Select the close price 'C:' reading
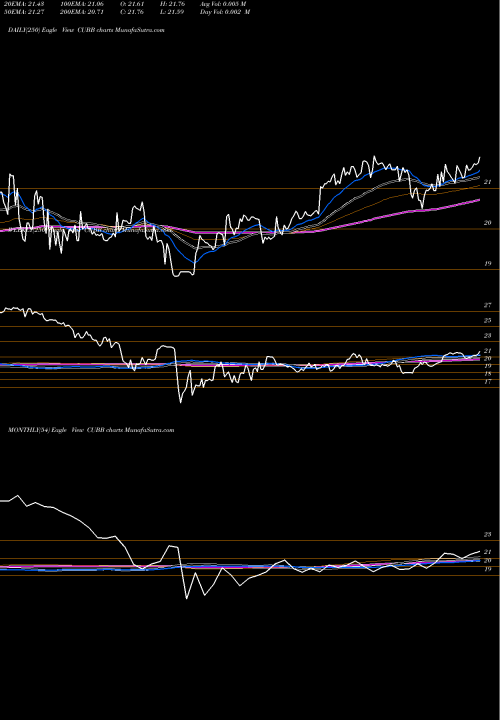The width and height of the screenshot is (500, 720). pos(131,12)
